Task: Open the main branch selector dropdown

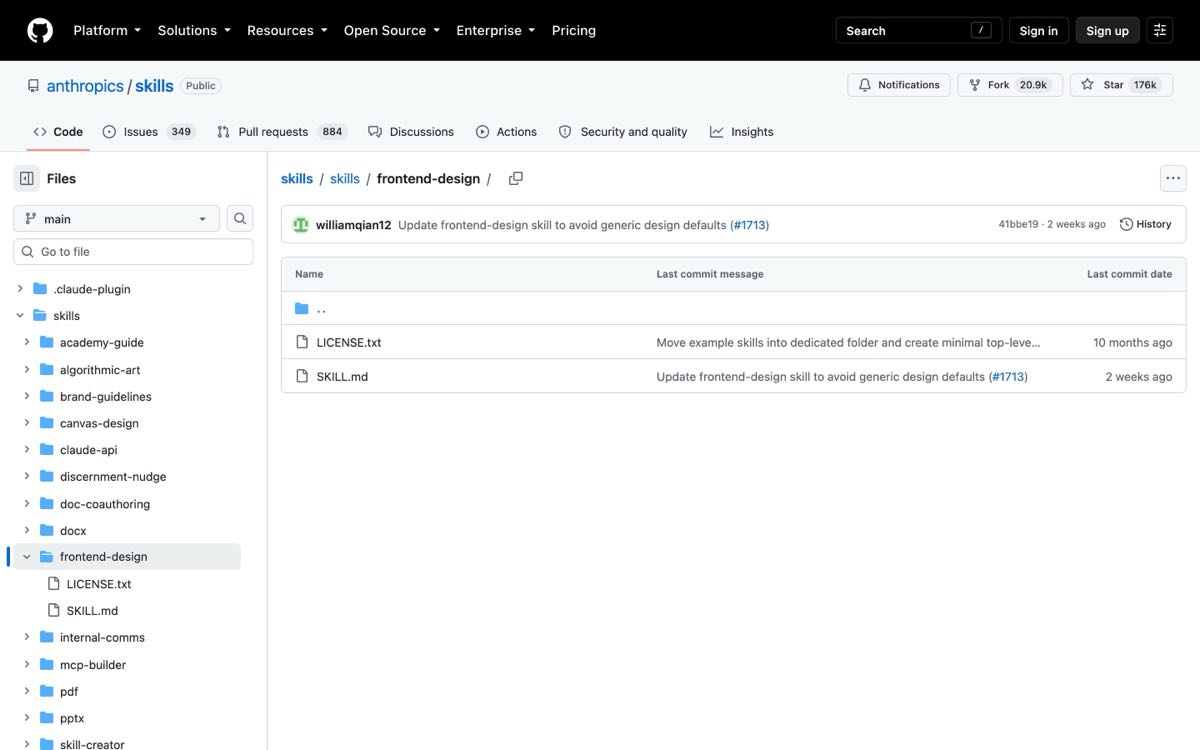Action: point(116,219)
